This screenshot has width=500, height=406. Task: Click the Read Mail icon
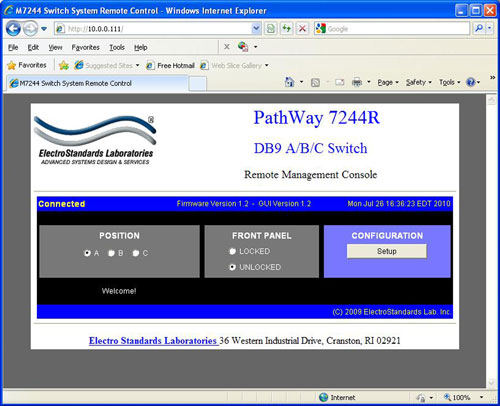tap(339, 82)
